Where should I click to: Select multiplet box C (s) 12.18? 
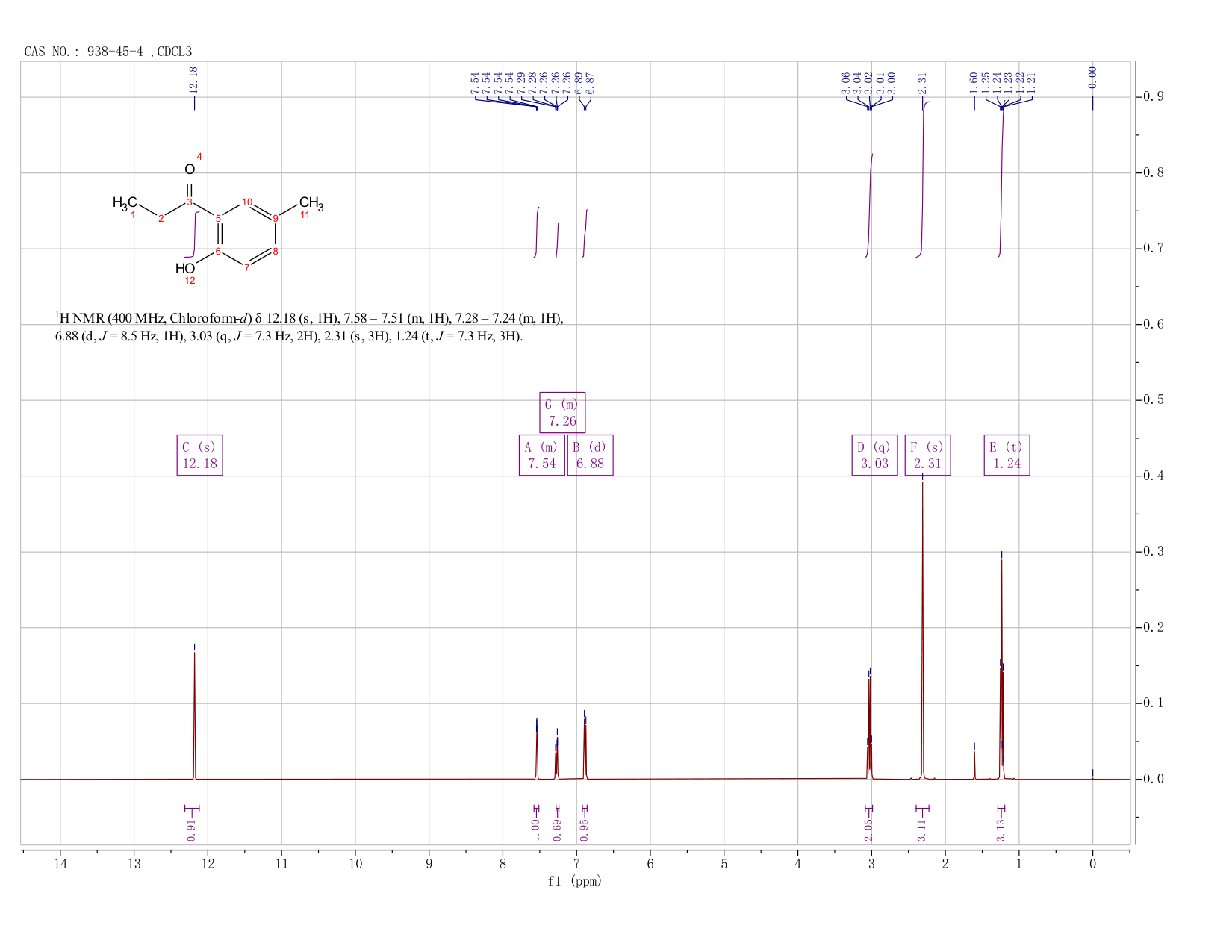(x=199, y=455)
